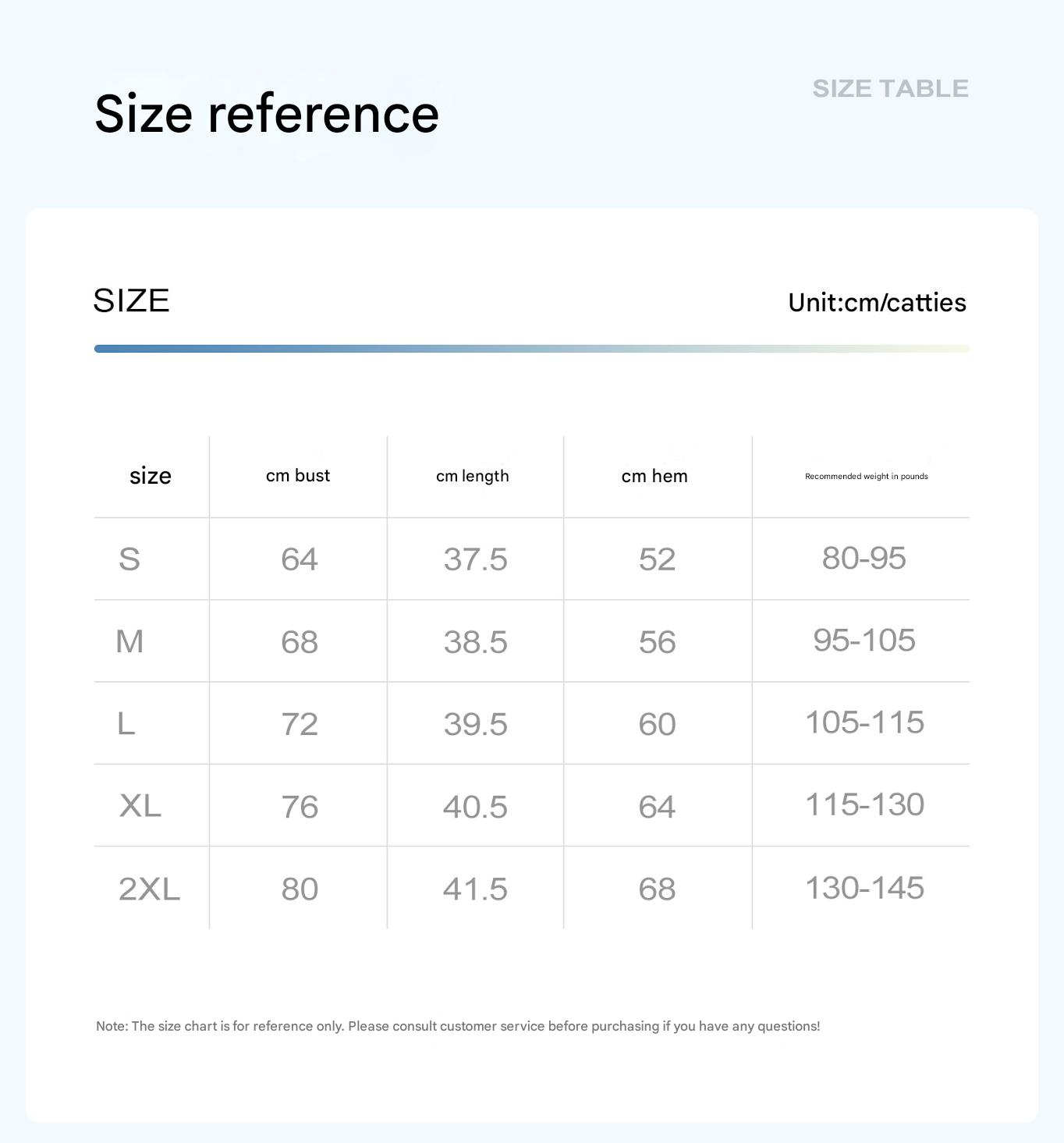The image size is (1064, 1143).
Task: Click the "Size reference" heading
Action: click(267, 114)
